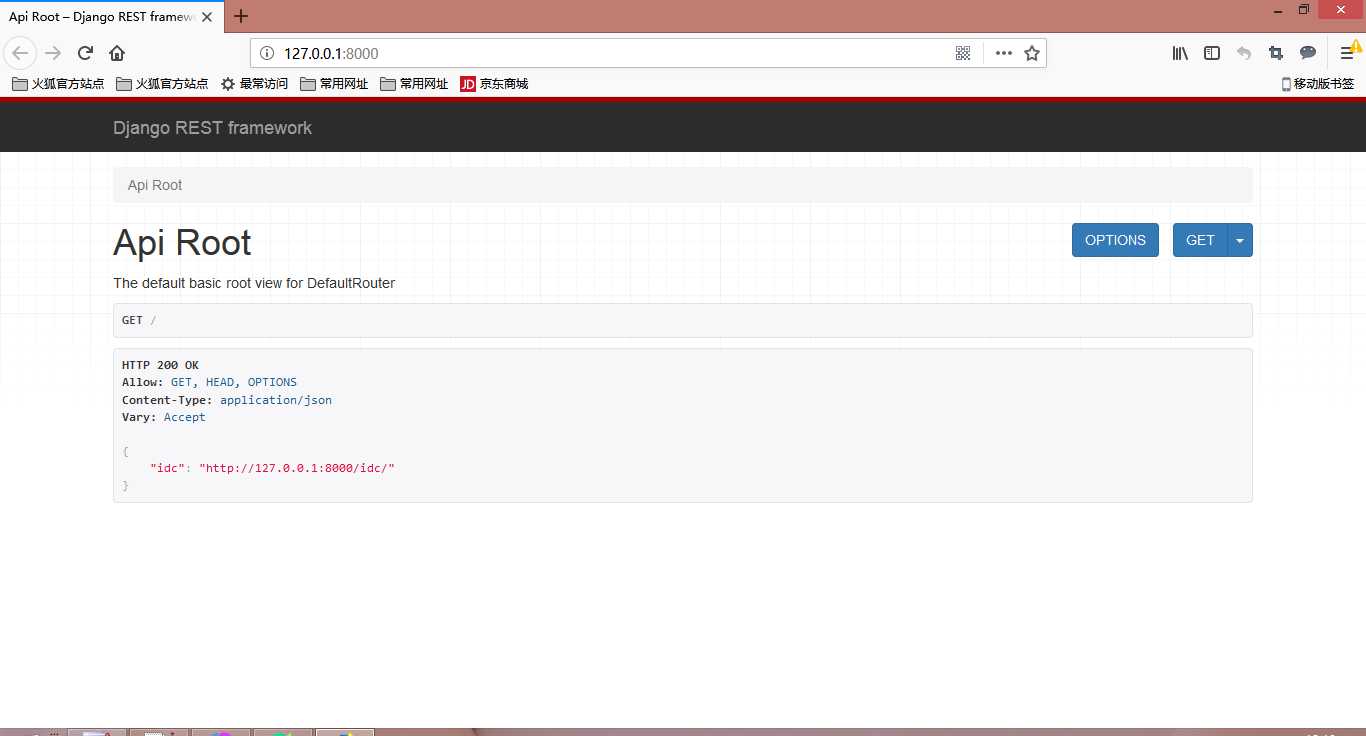Open the 最常访问 gear bookmark

(x=254, y=84)
